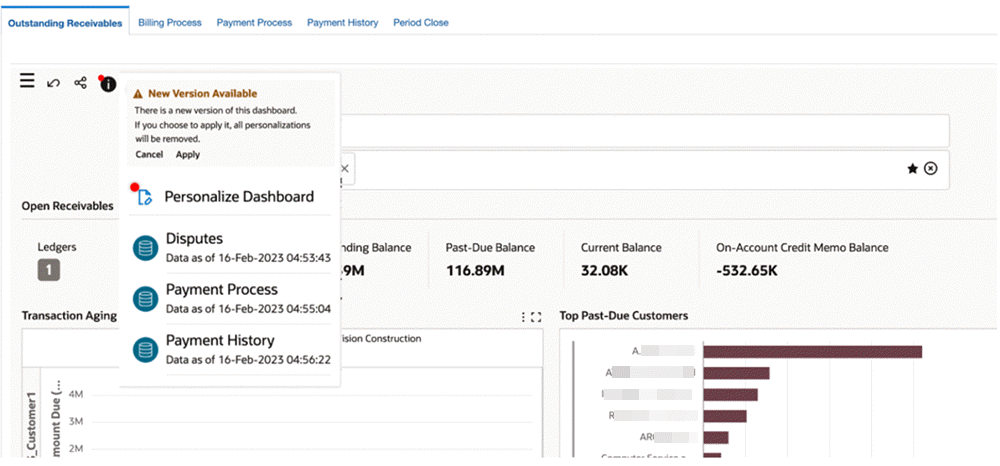Viewport: 1000px width, 466px height.
Task: Click the longest past-due customer bar
Action: (813, 352)
